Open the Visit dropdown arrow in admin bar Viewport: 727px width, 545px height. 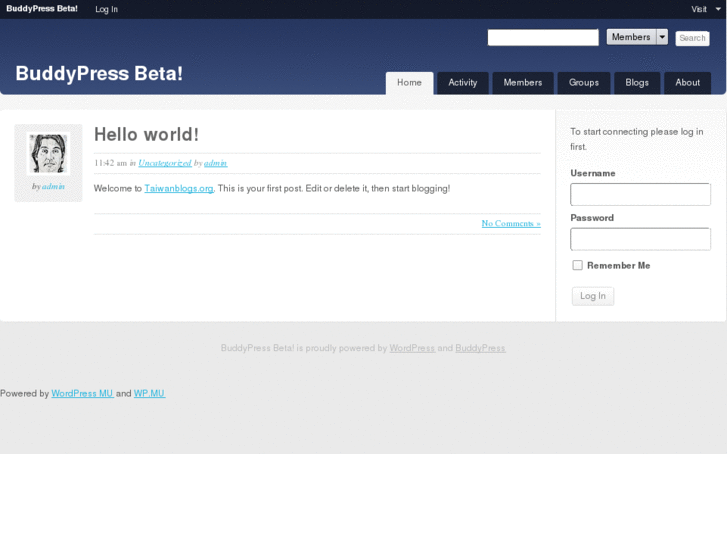pyautogui.click(x=718, y=9)
